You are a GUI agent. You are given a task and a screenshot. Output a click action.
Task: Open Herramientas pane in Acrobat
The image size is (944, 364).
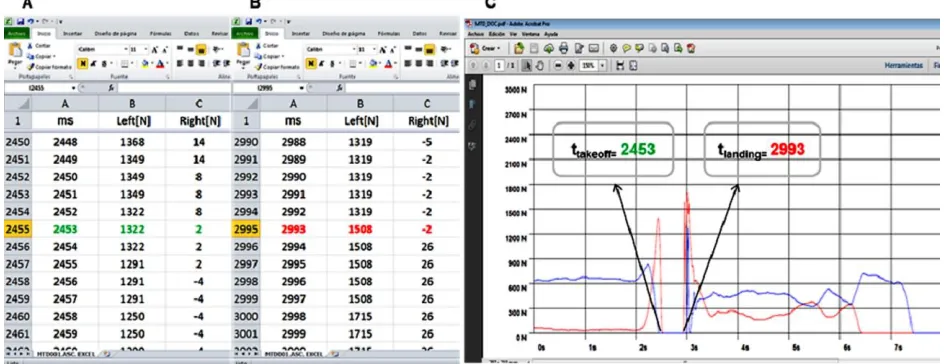(x=904, y=66)
